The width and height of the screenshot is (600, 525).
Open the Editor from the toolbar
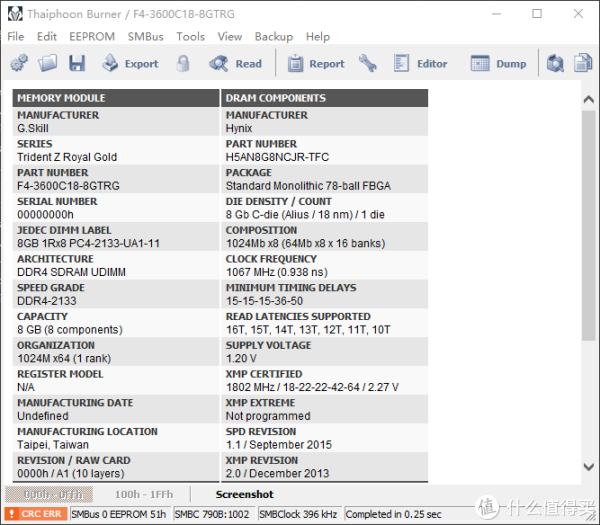(x=420, y=64)
